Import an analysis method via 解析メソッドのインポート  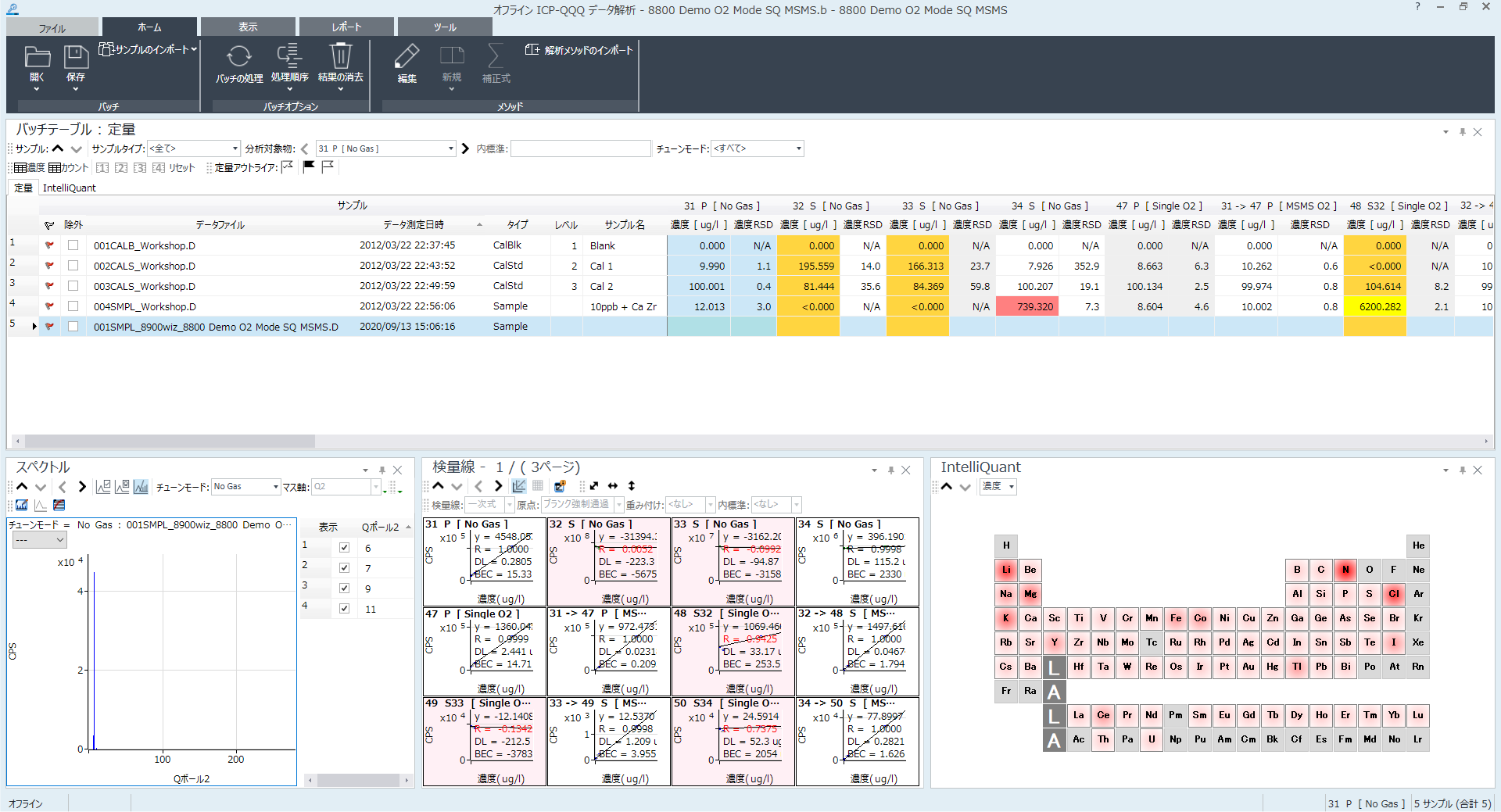[579, 50]
